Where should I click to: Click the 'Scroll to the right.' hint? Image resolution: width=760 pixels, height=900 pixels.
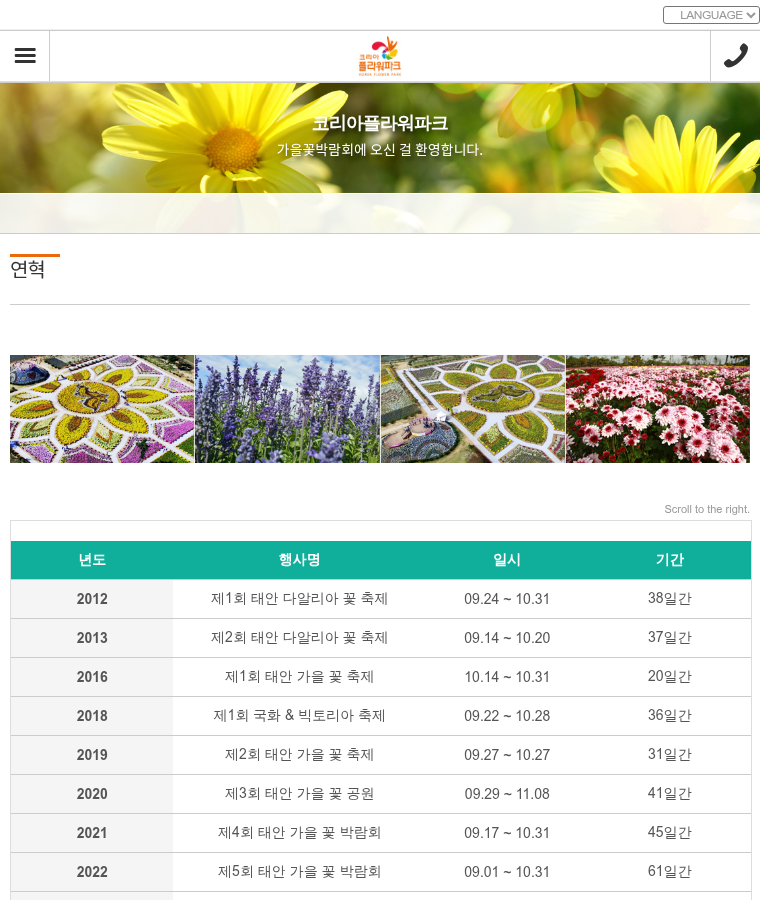pyautogui.click(x=707, y=509)
